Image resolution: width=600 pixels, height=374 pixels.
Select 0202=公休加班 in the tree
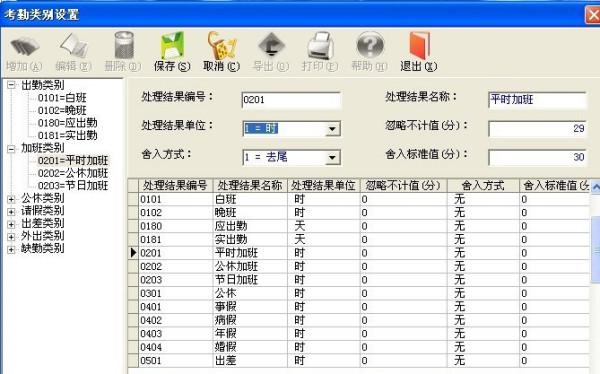point(73,173)
